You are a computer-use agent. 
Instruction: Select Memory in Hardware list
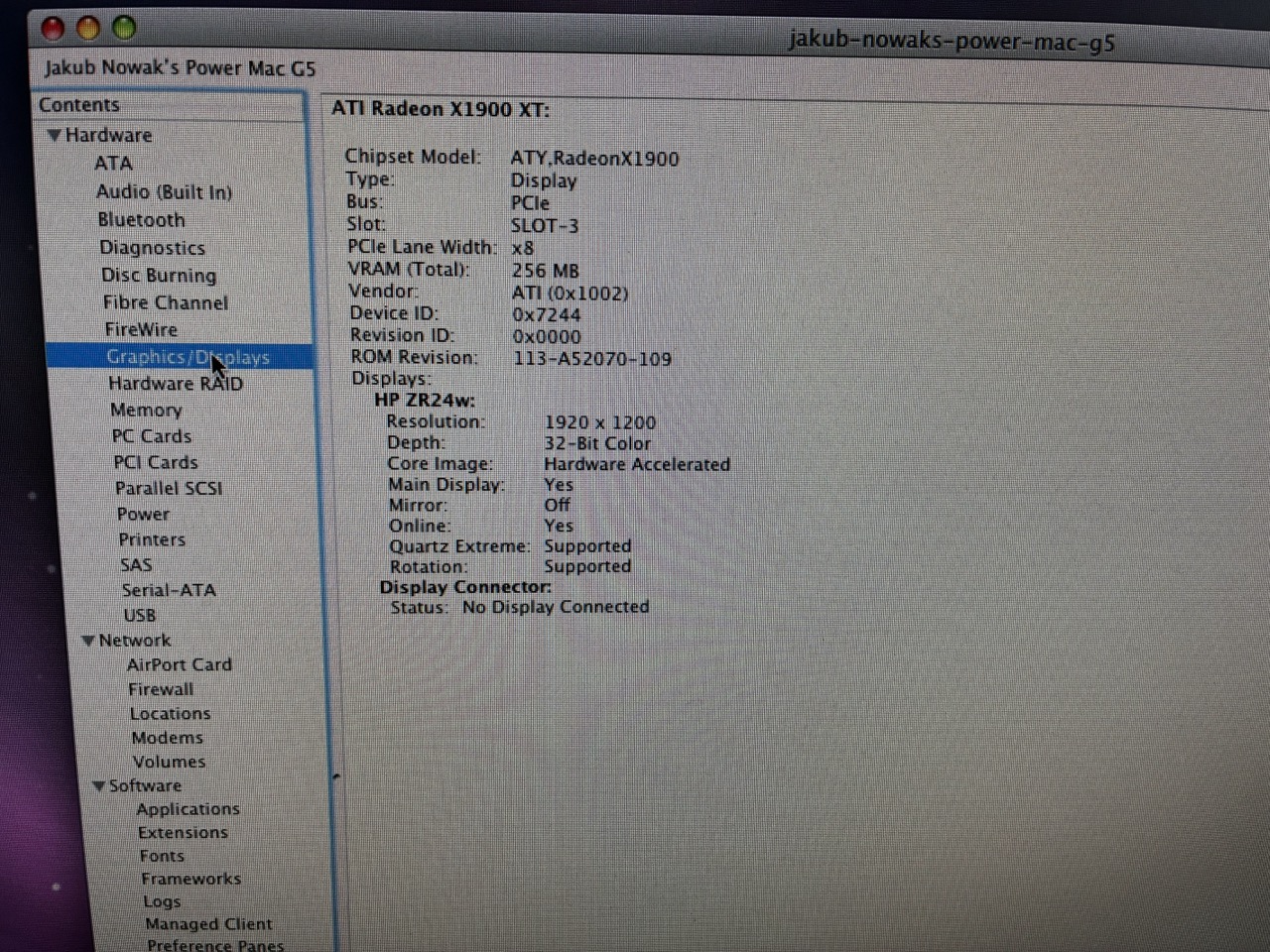(x=146, y=411)
